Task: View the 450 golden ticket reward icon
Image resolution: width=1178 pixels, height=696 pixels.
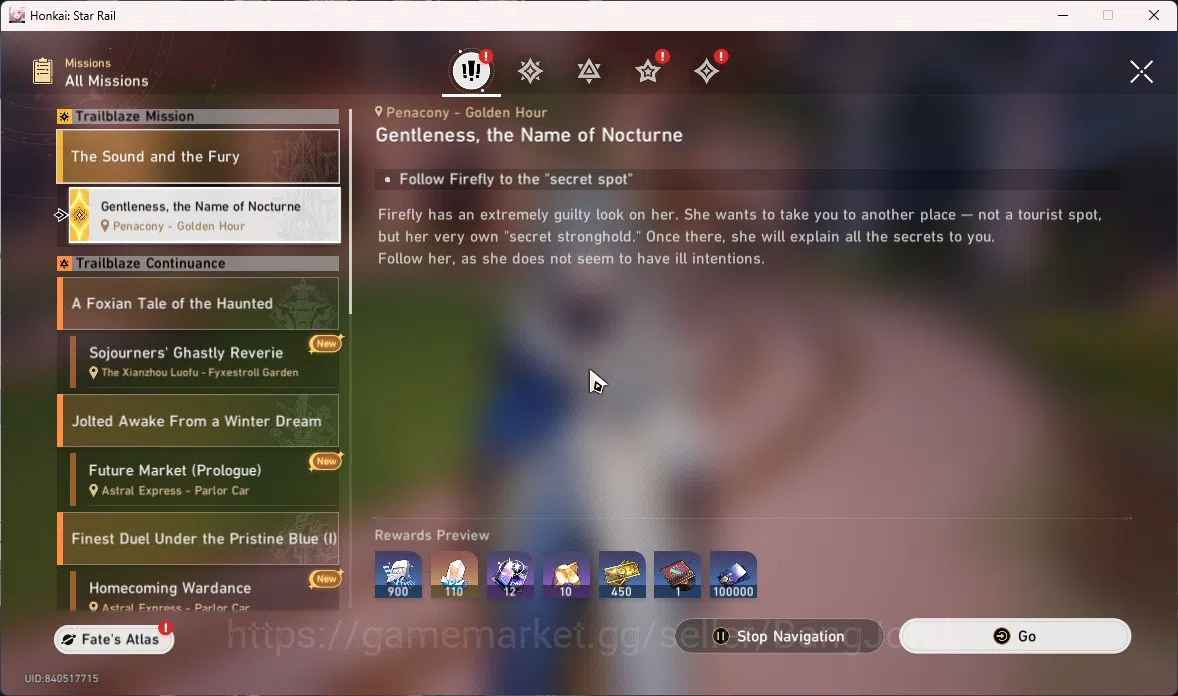Action: (x=622, y=575)
